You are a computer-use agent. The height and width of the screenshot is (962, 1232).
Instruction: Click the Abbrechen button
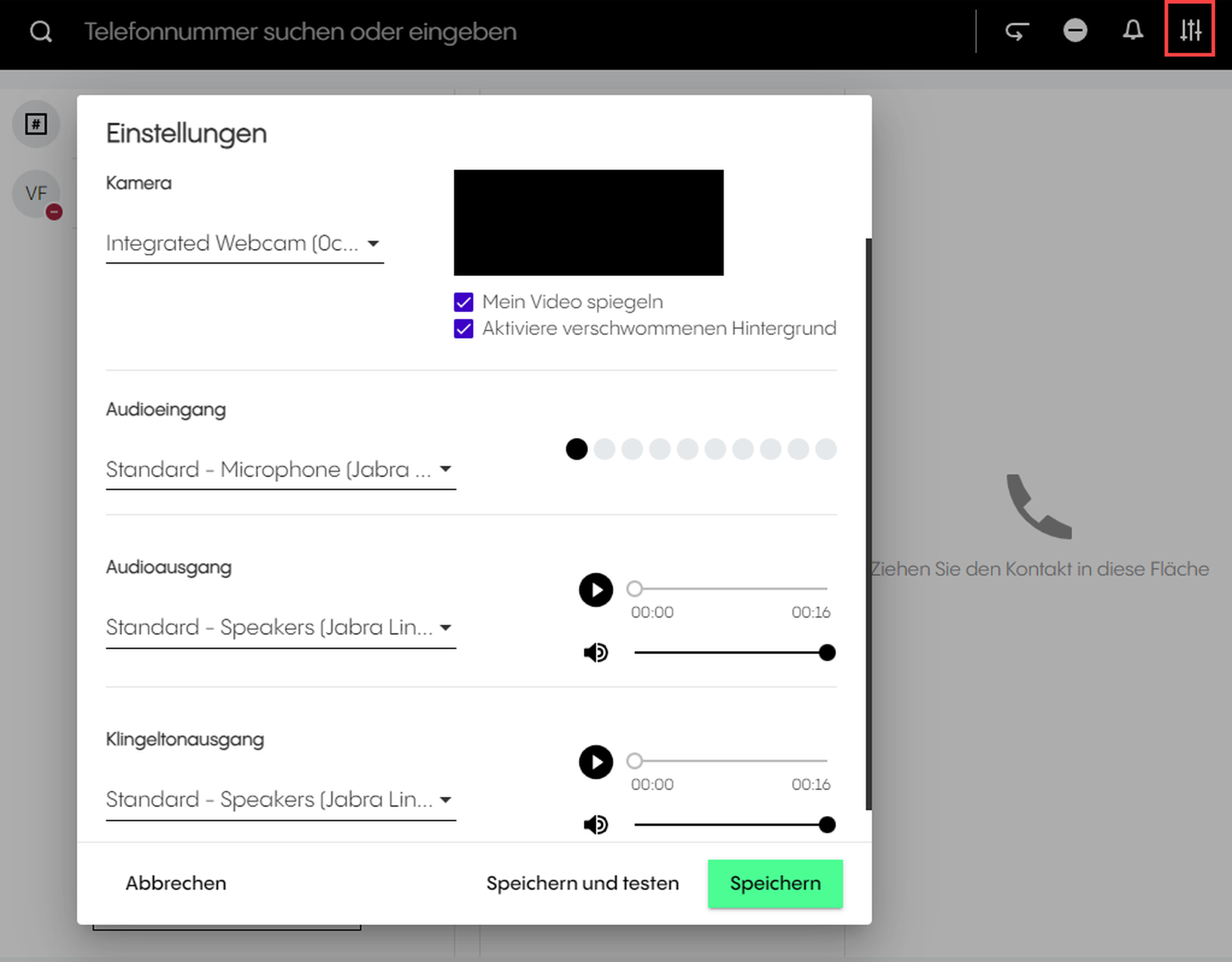176,883
